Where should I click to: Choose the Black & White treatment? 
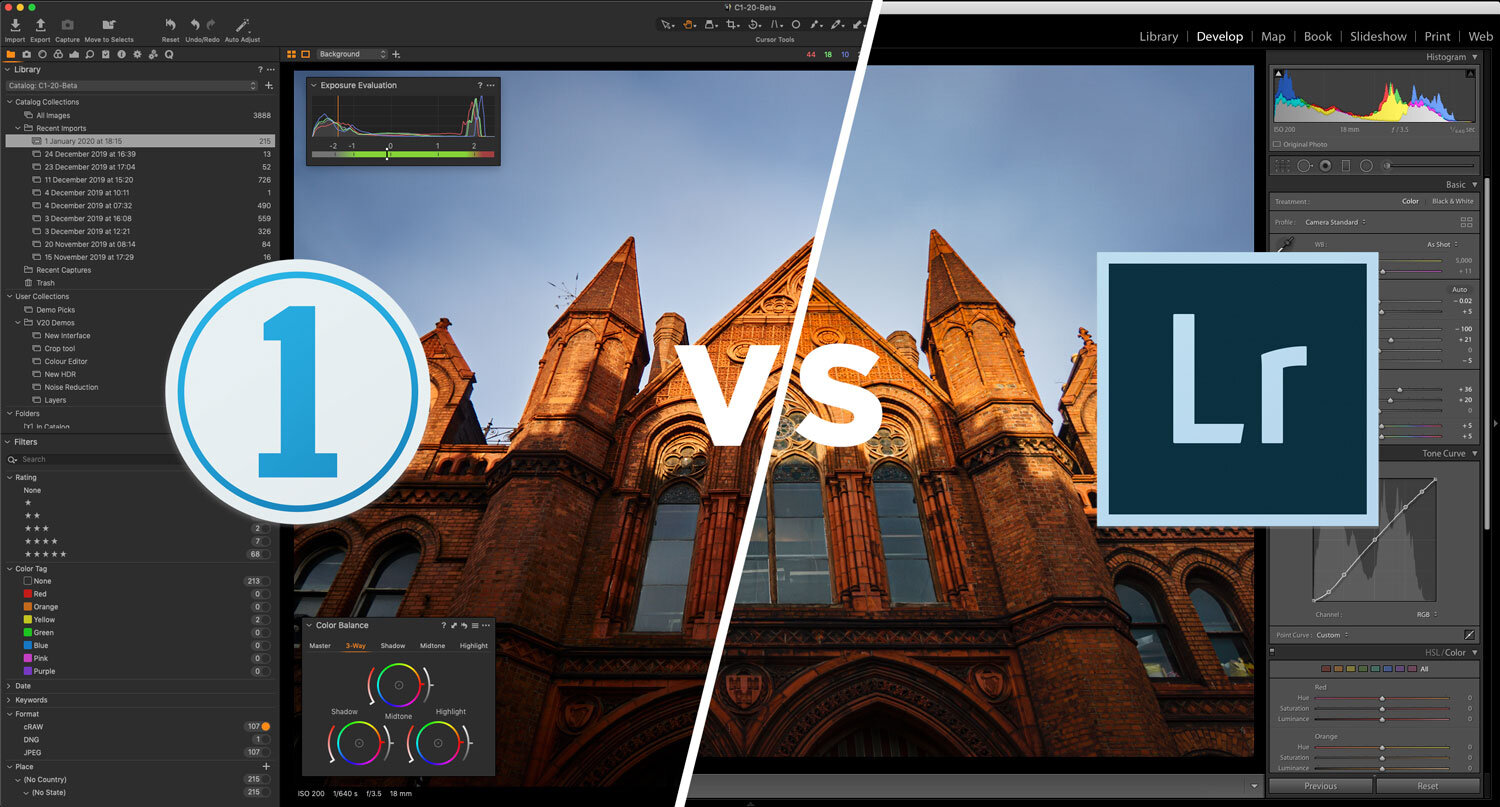coord(1453,201)
